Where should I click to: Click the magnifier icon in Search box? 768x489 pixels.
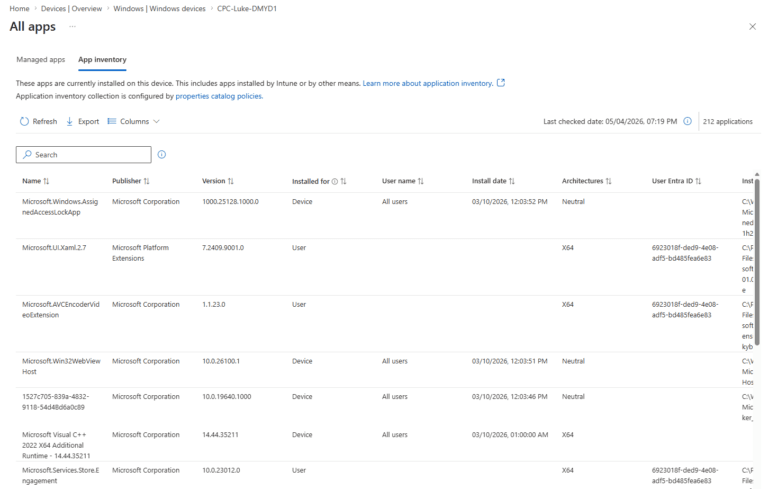coord(27,154)
